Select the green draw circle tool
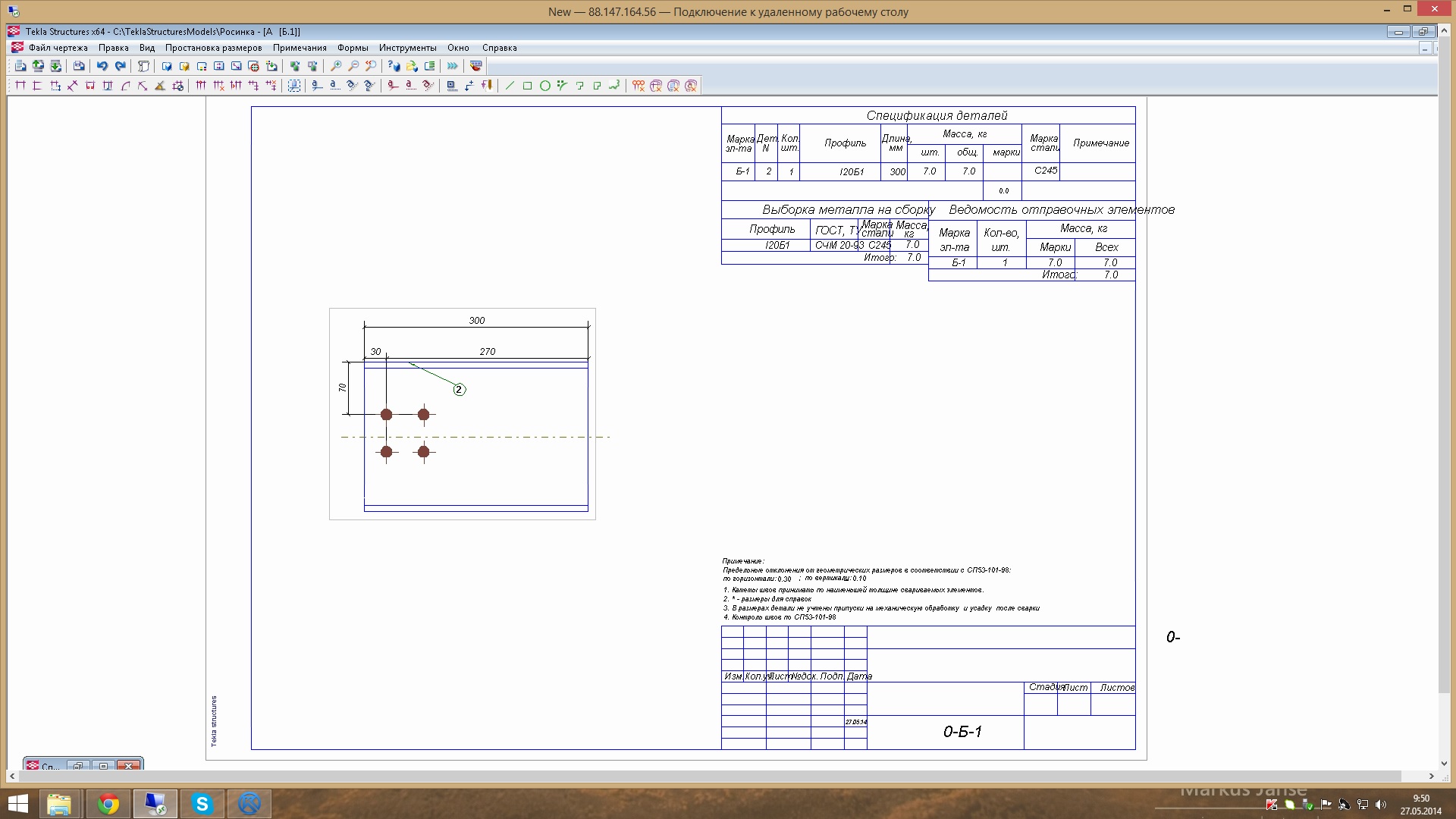The height and width of the screenshot is (819, 1456). pyautogui.click(x=544, y=86)
